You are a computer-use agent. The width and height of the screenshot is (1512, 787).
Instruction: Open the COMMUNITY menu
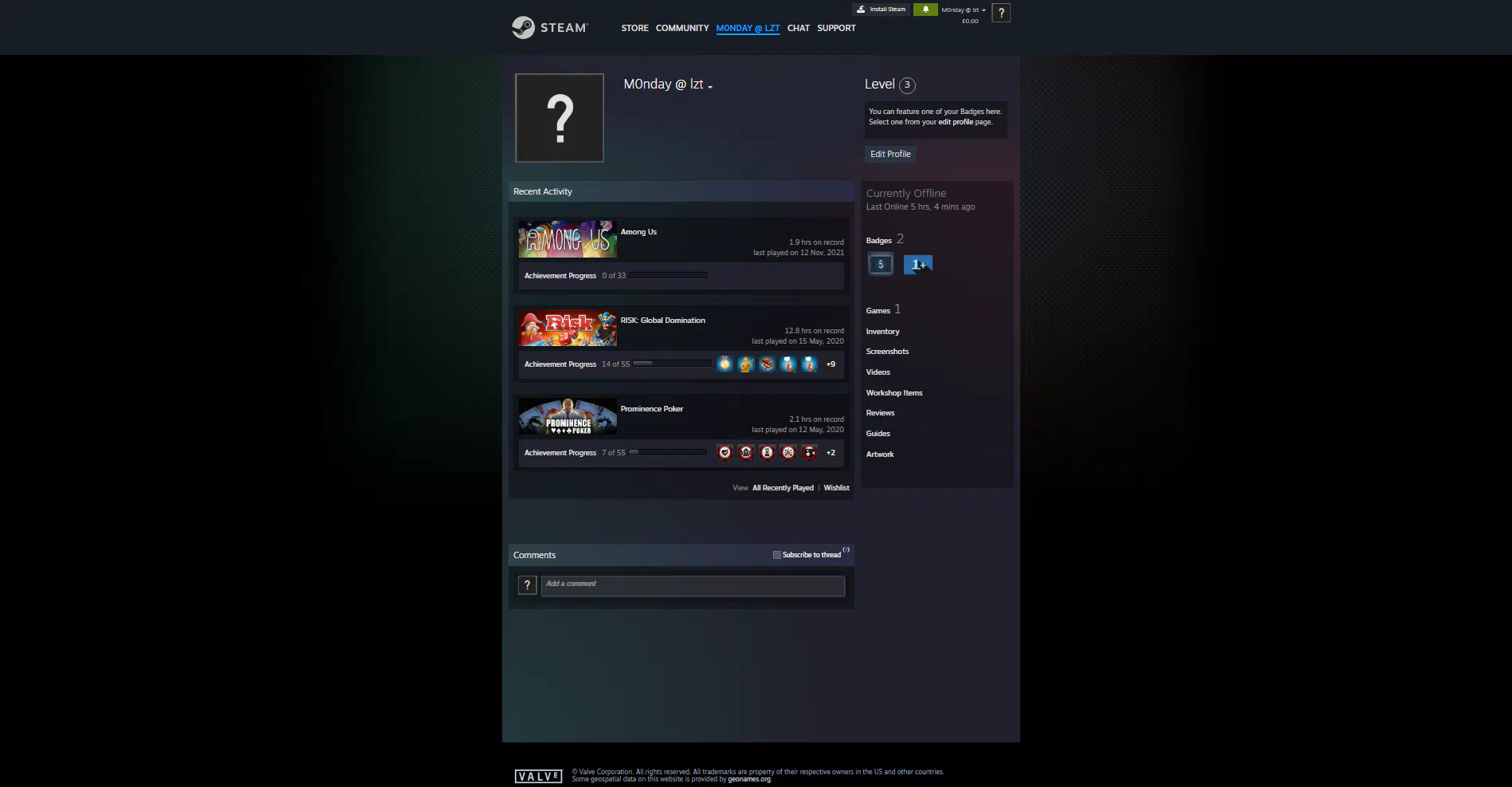(x=682, y=28)
